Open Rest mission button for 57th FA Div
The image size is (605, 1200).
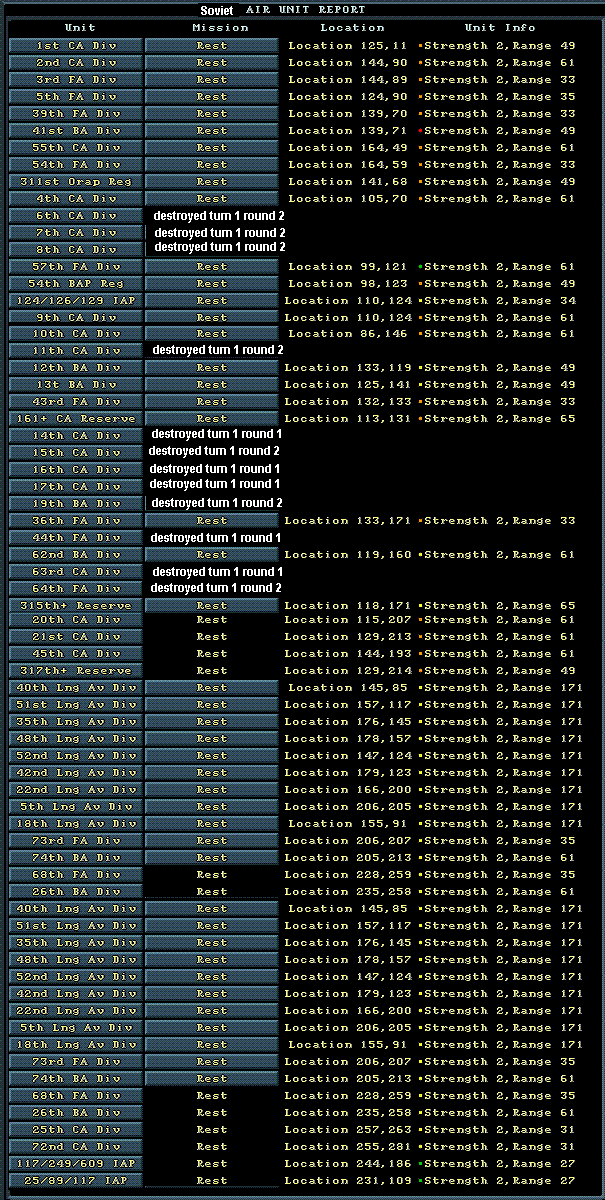212,267
